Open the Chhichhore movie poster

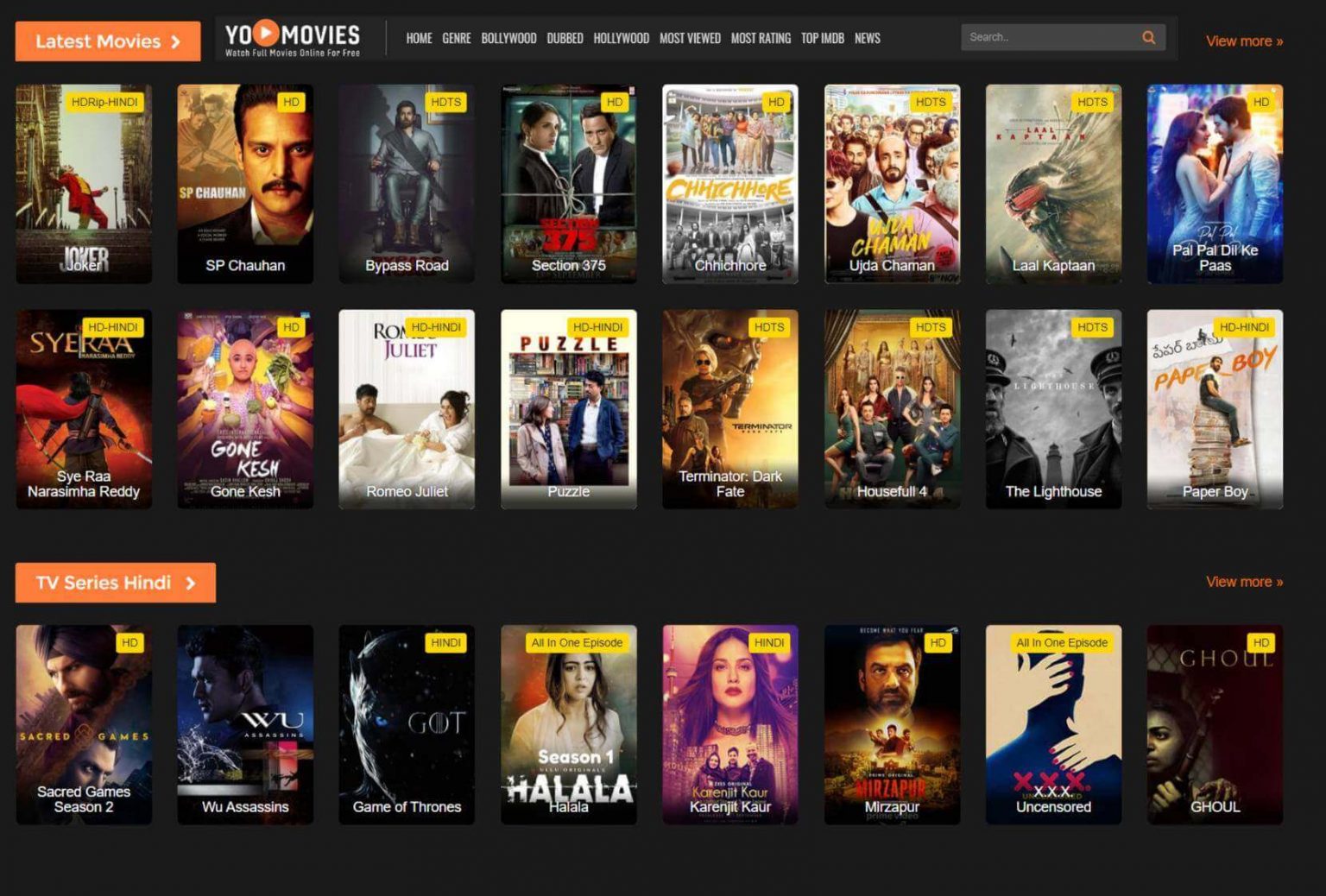pyautogui.click(x=730, y=184)
